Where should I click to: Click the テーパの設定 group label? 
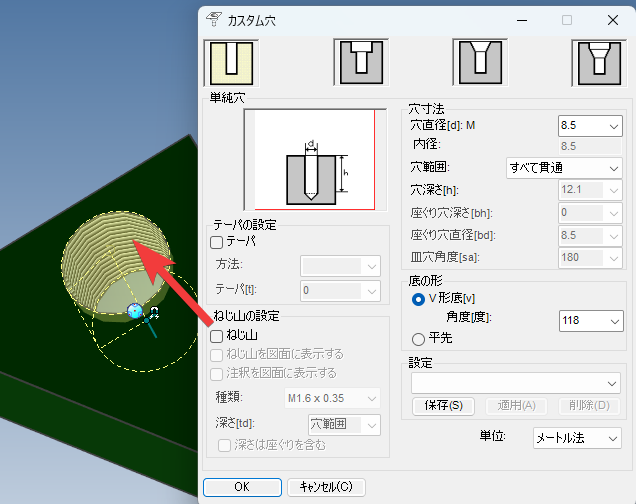pyautogui.click(x=245, y=225)
